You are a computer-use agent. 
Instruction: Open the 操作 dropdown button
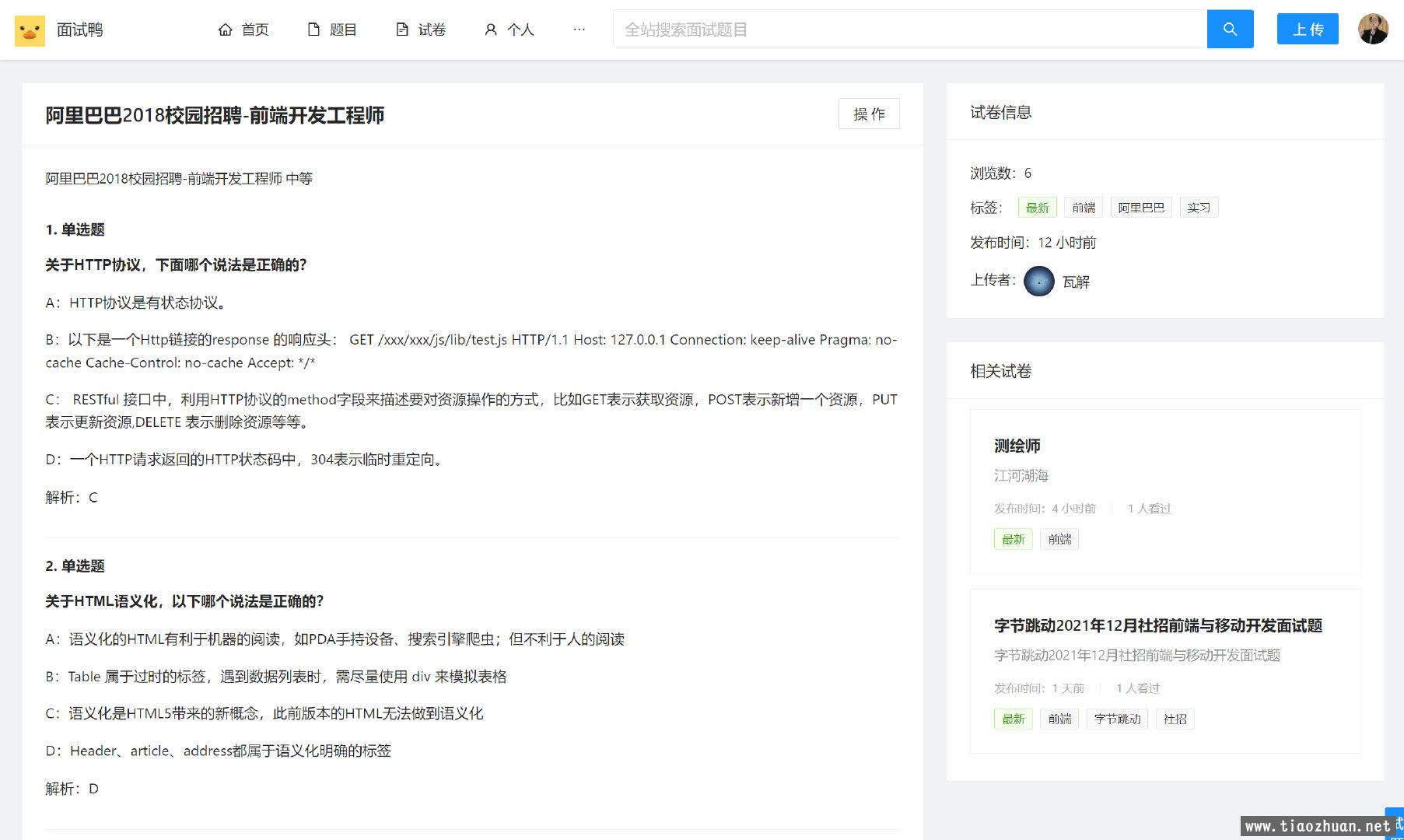869,114
